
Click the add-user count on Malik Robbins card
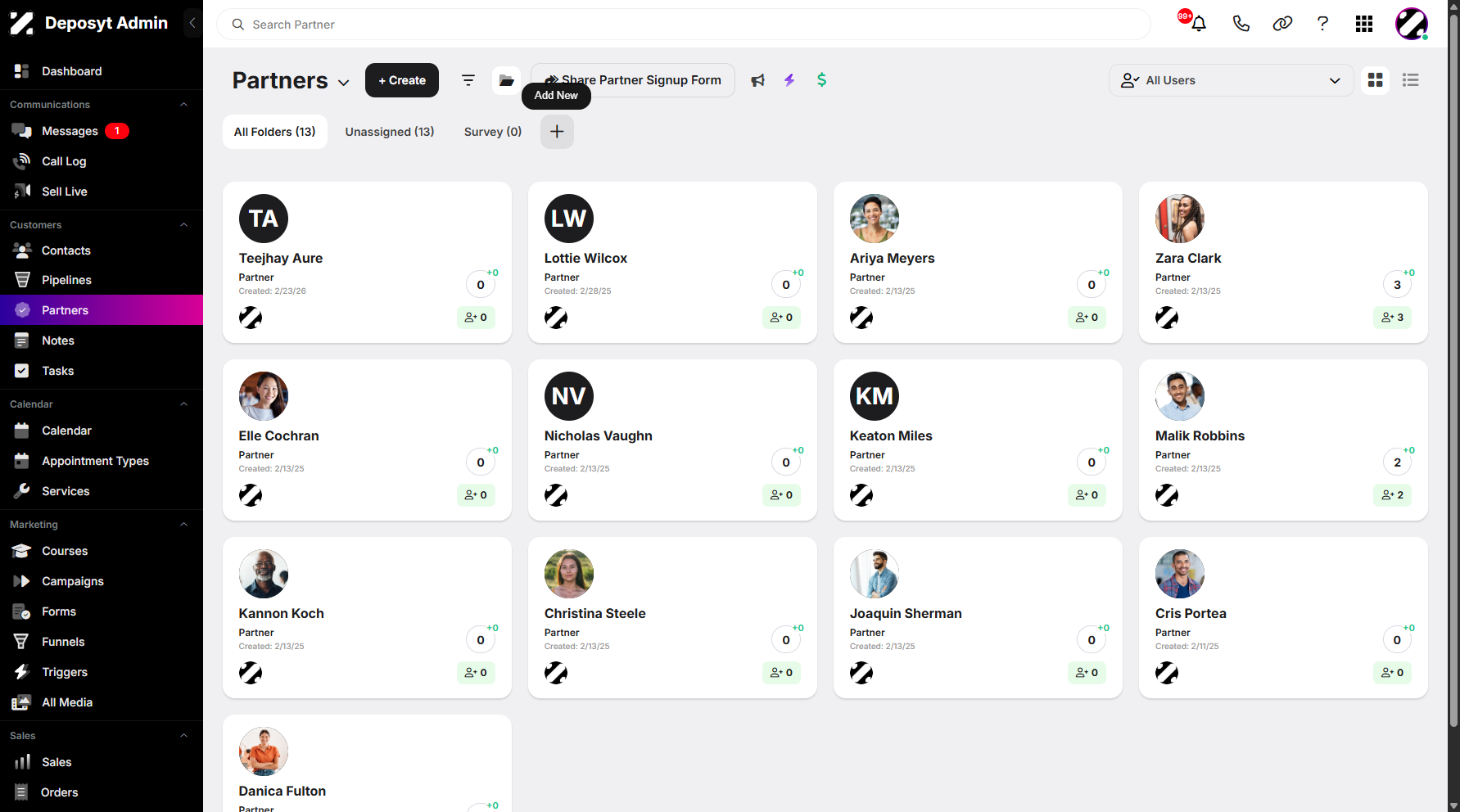point(1392,495)
